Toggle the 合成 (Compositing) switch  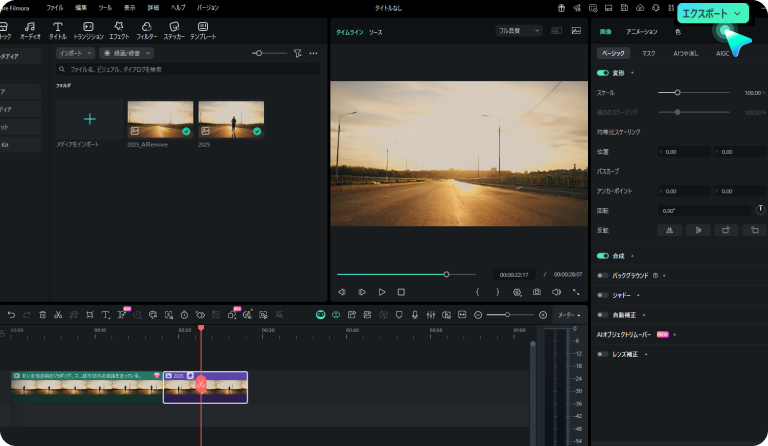click(603, 256)
